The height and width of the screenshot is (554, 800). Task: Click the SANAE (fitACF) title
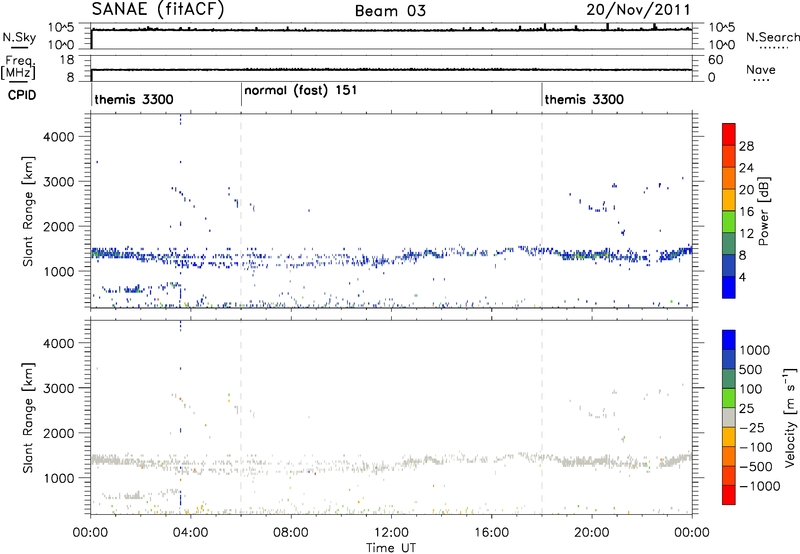[158, 10]
